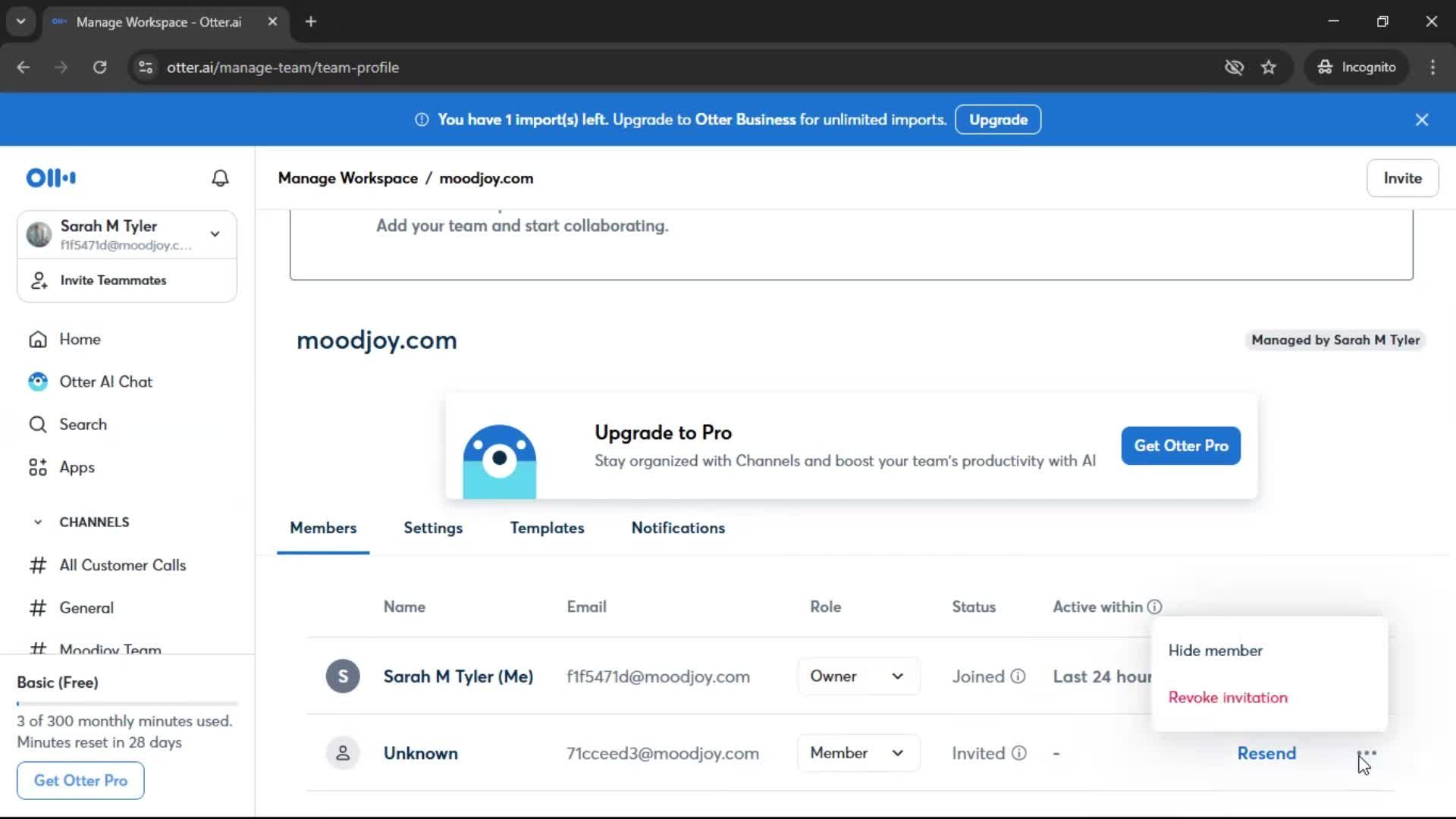Select Hide member from menu

(1215, 651)
